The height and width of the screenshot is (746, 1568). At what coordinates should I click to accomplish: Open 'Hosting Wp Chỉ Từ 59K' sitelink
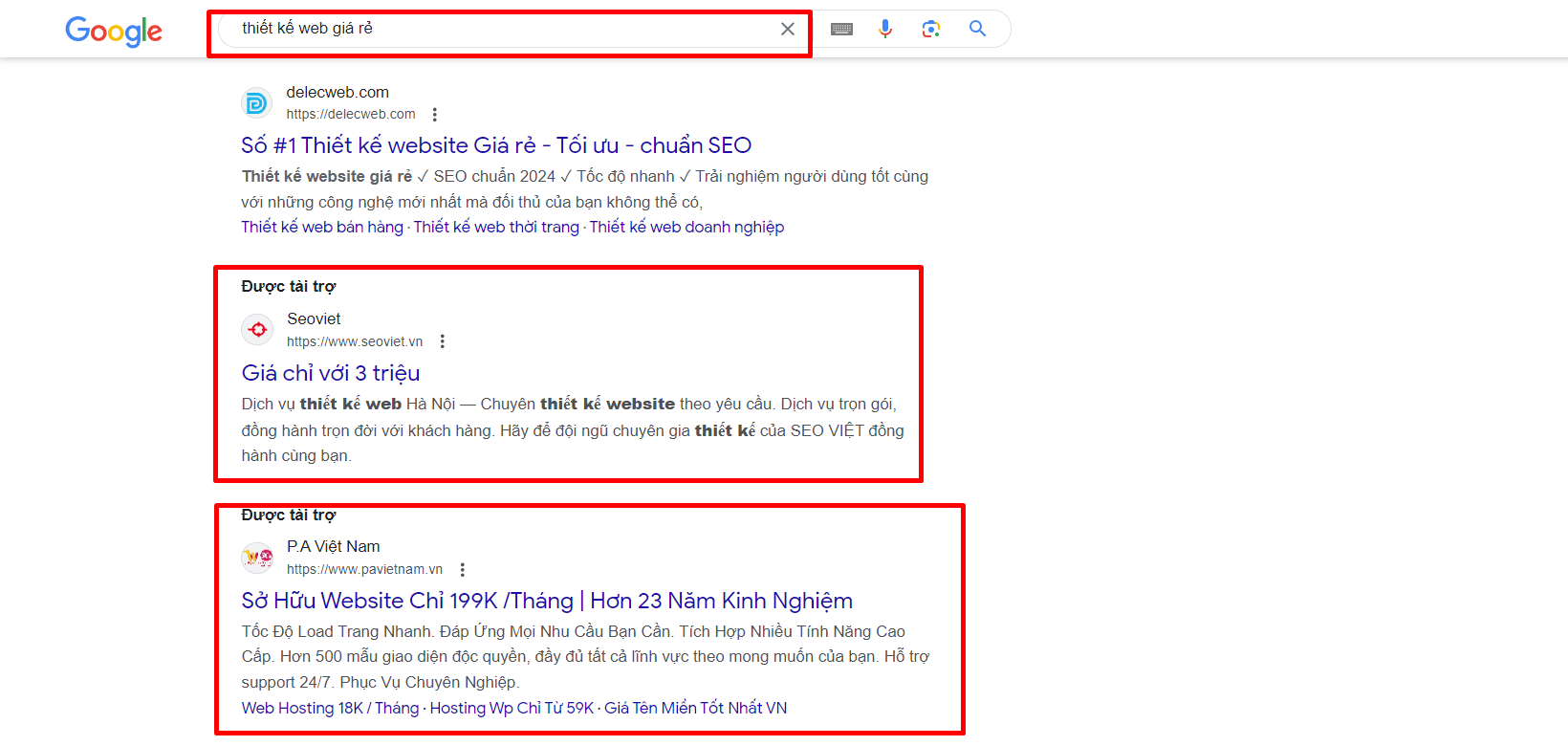512,708
